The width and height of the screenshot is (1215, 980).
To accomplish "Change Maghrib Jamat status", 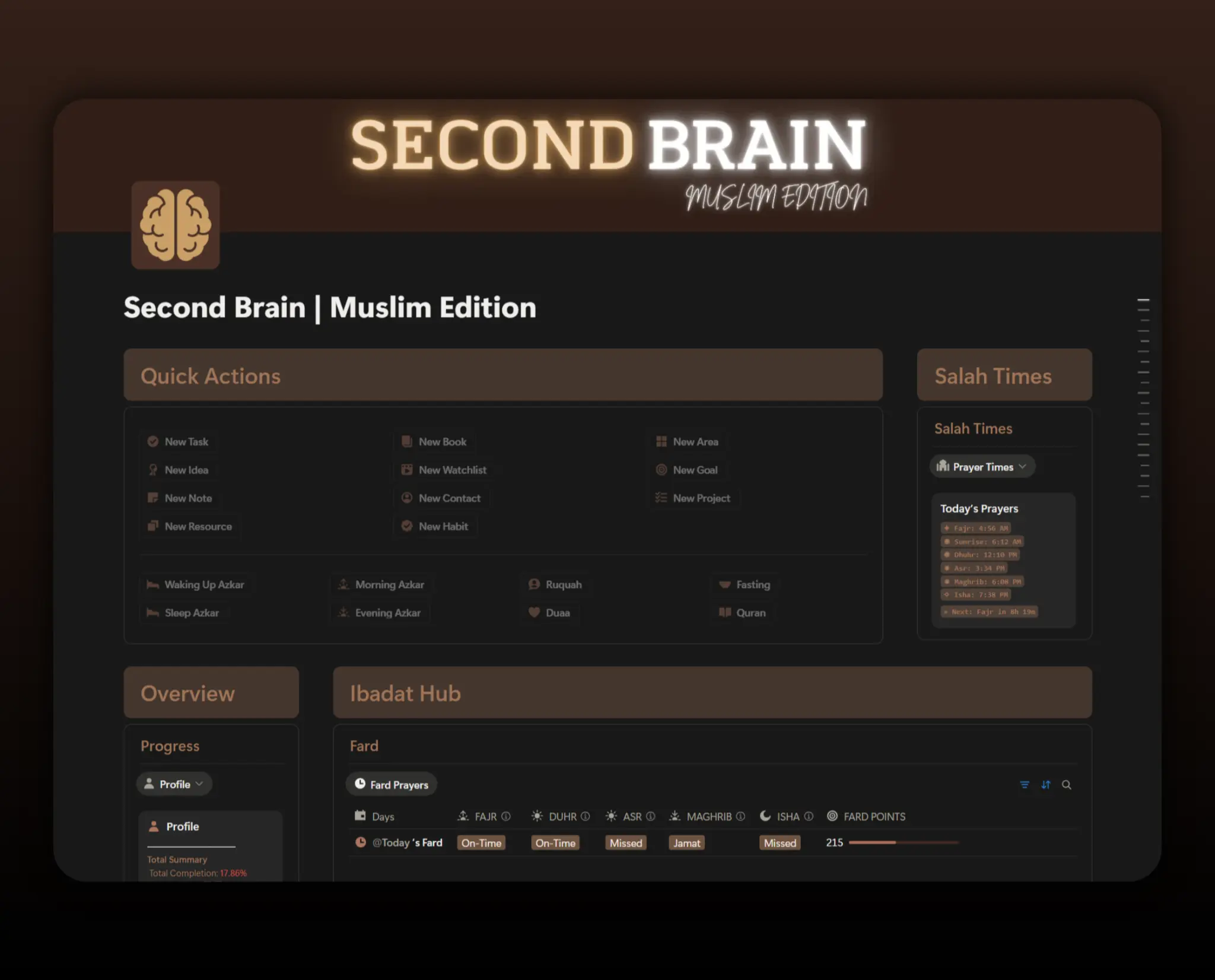I will coord(686,842).
